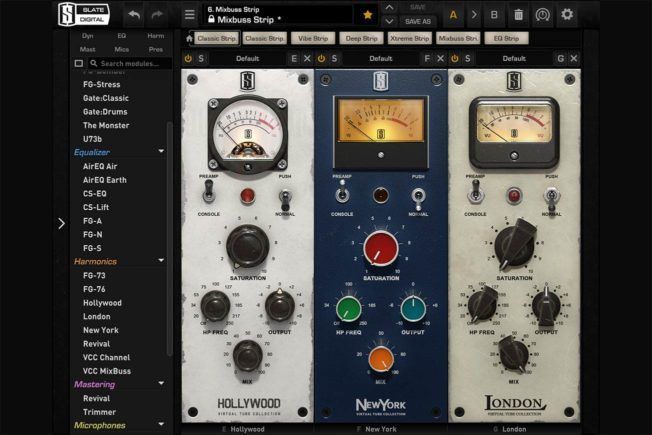This screenshot has height=435, width=652.
Task: Collapse the Harmonics category
Action: 161,260
